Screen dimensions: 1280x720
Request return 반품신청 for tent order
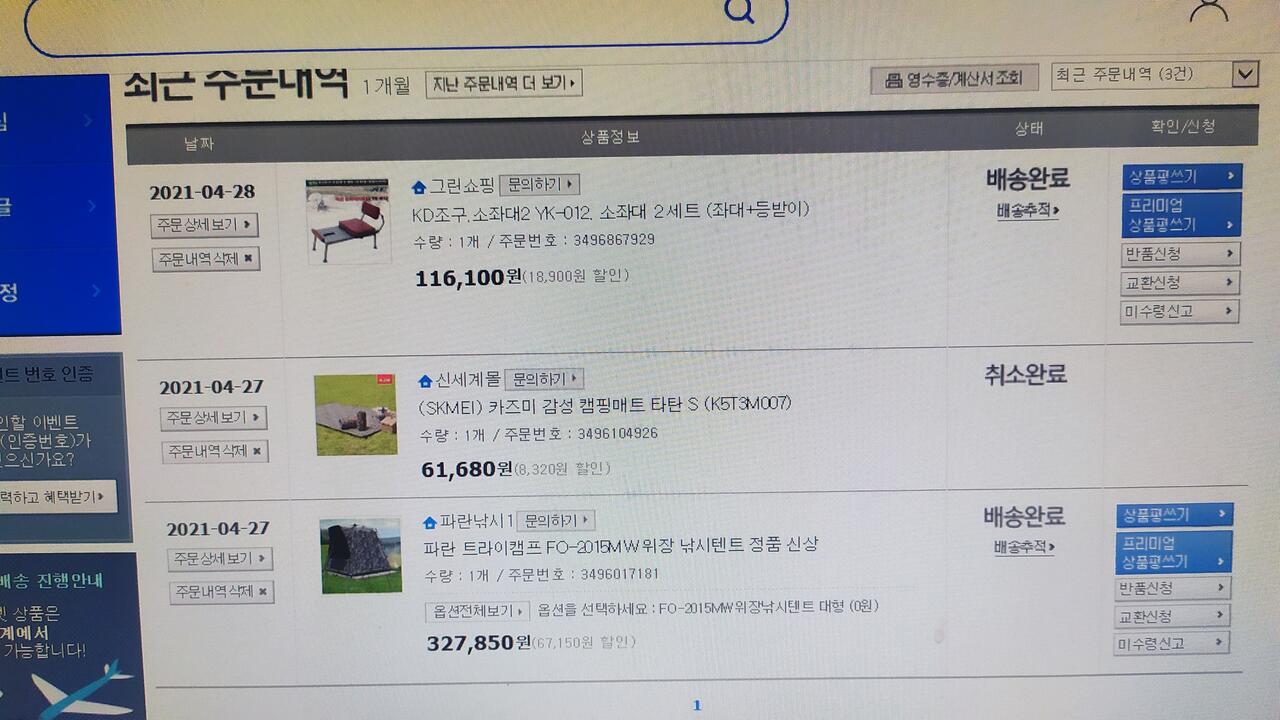tap(1173, 588)
